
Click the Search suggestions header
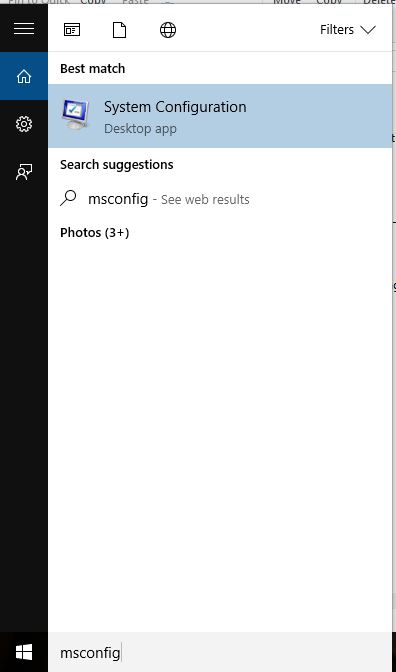(x=117, y=165)
